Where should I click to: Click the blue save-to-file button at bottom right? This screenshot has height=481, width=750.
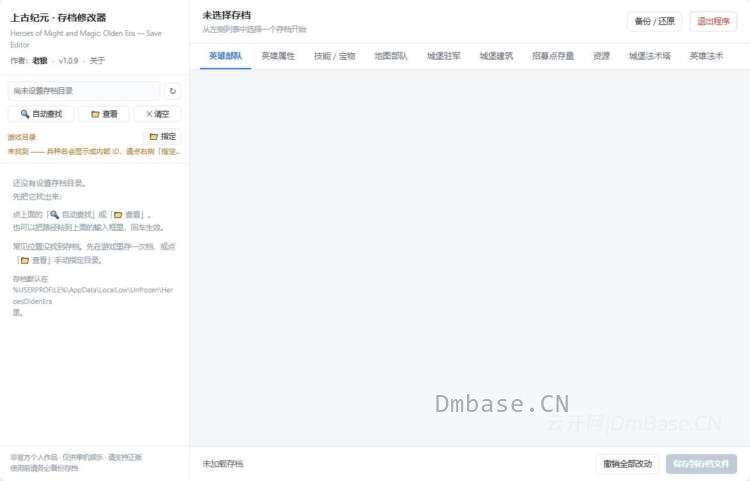701,464
